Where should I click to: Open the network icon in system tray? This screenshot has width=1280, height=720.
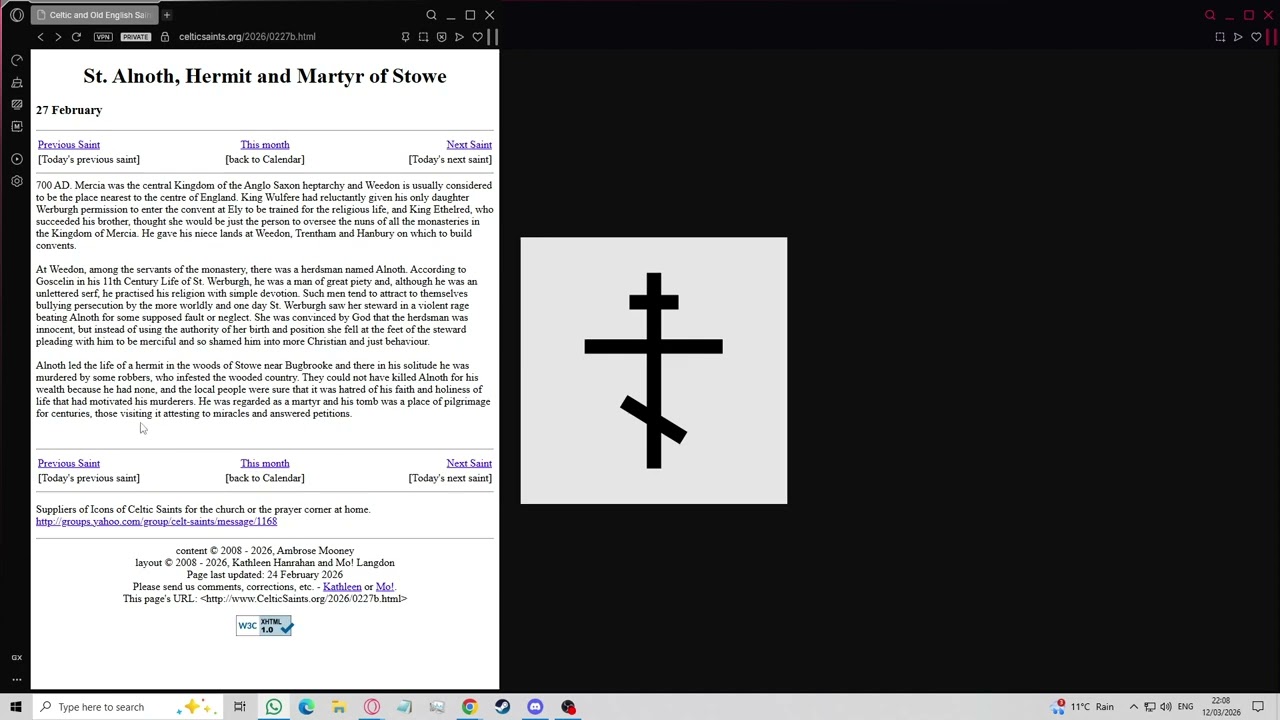click(x=1150, y=707)
